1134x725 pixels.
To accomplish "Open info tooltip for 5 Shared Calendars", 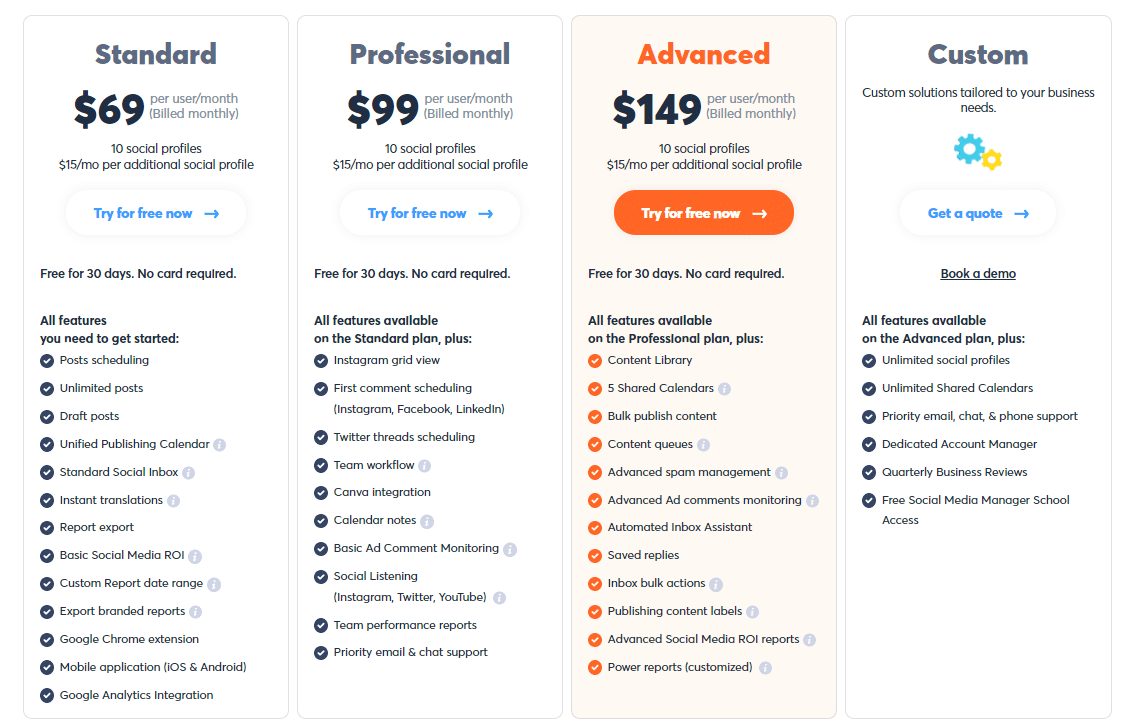I will click(x=724, y=389).
